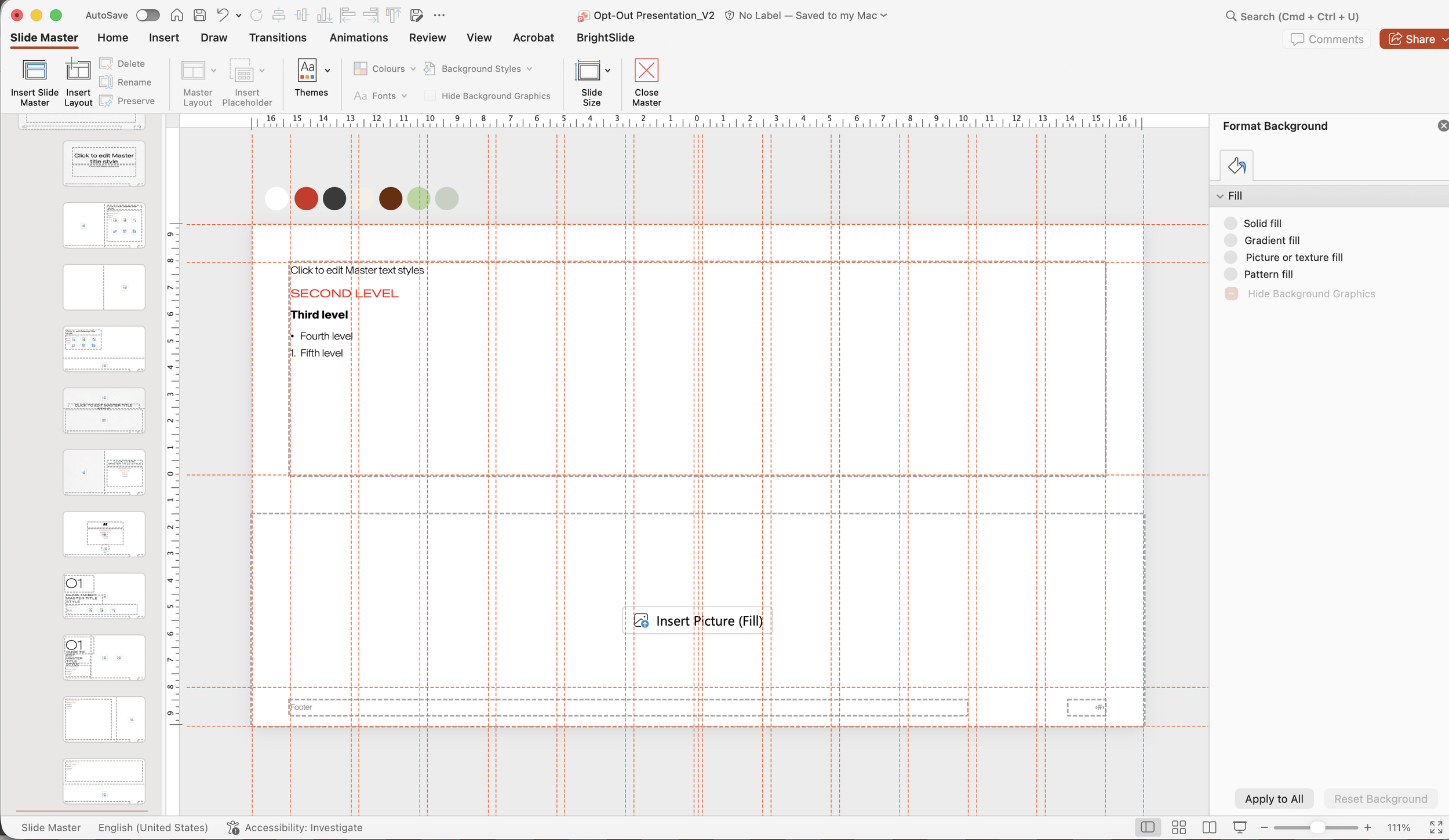Screen dimensions: 1449x840
Task: Open the Insert Placeholder dropdown arrow
Action: coord(262,71)
